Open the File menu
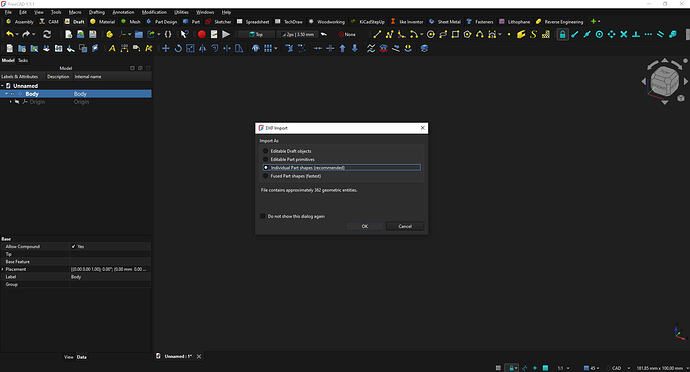The height and width of the screenshot is (372, 690). pyautogui.click(x=8, y=12)
